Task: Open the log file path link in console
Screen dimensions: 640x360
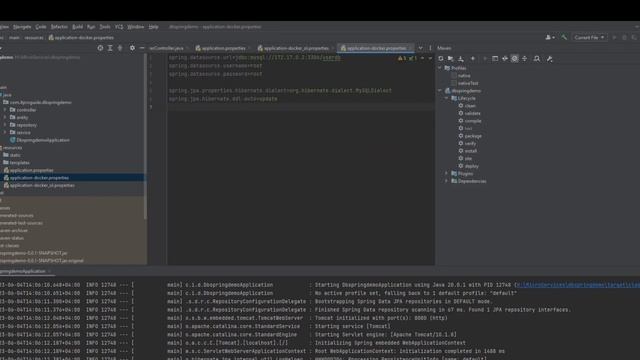Action: click(x=578, y=285)
